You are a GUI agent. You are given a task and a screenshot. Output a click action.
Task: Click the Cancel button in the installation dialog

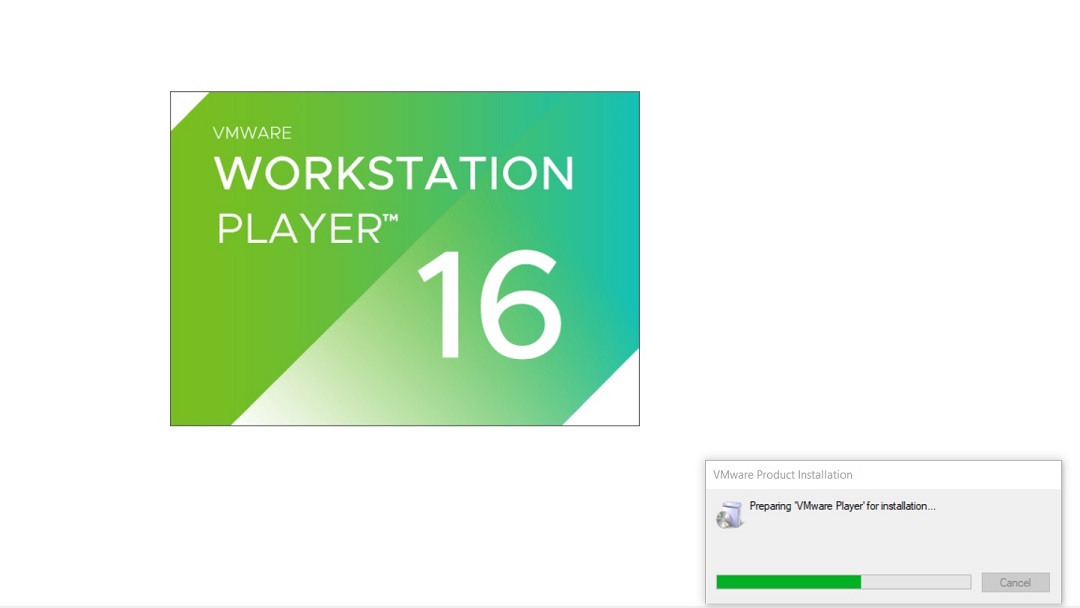pyautogui.click(x=1015, y=583)
